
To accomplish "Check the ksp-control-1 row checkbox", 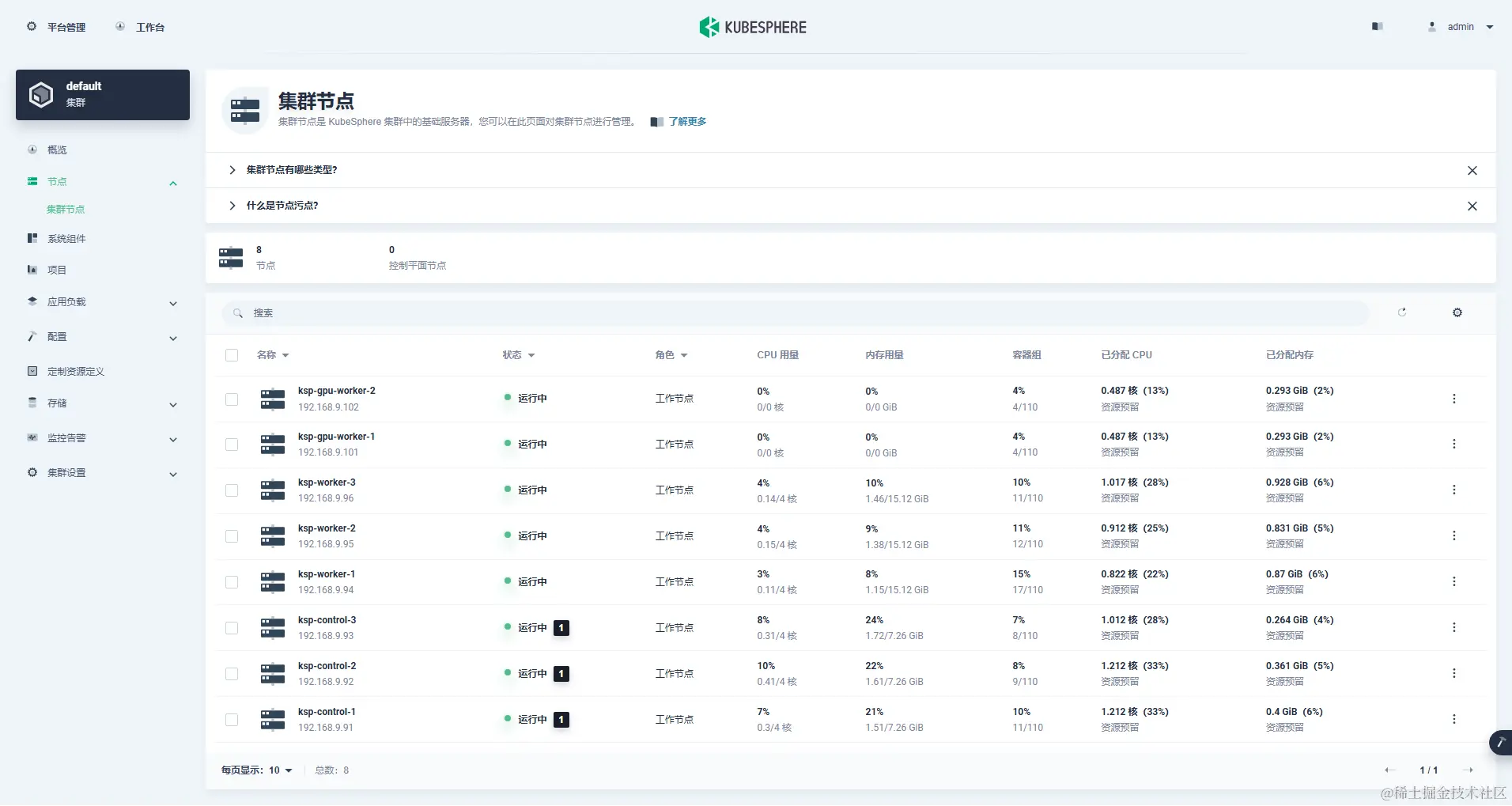I will coord(232,720).
